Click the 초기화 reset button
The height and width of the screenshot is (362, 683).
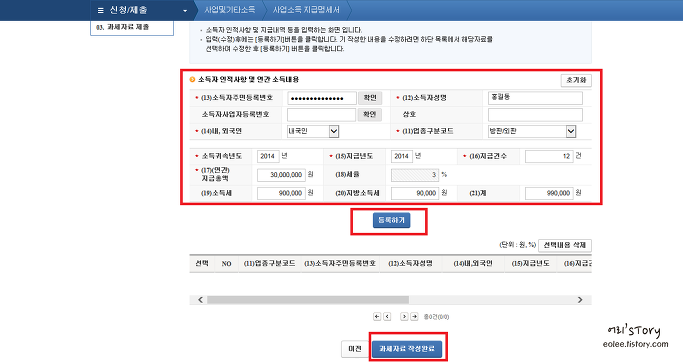(x=576, y=80)
